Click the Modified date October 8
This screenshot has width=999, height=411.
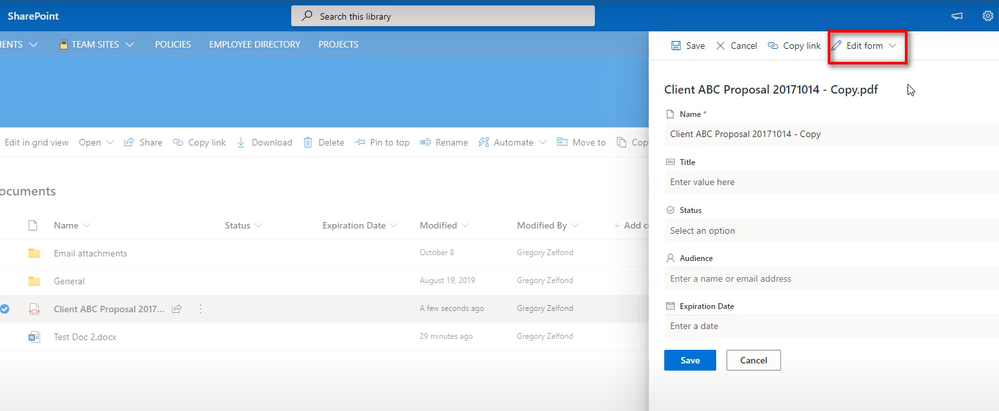point(437,252)
